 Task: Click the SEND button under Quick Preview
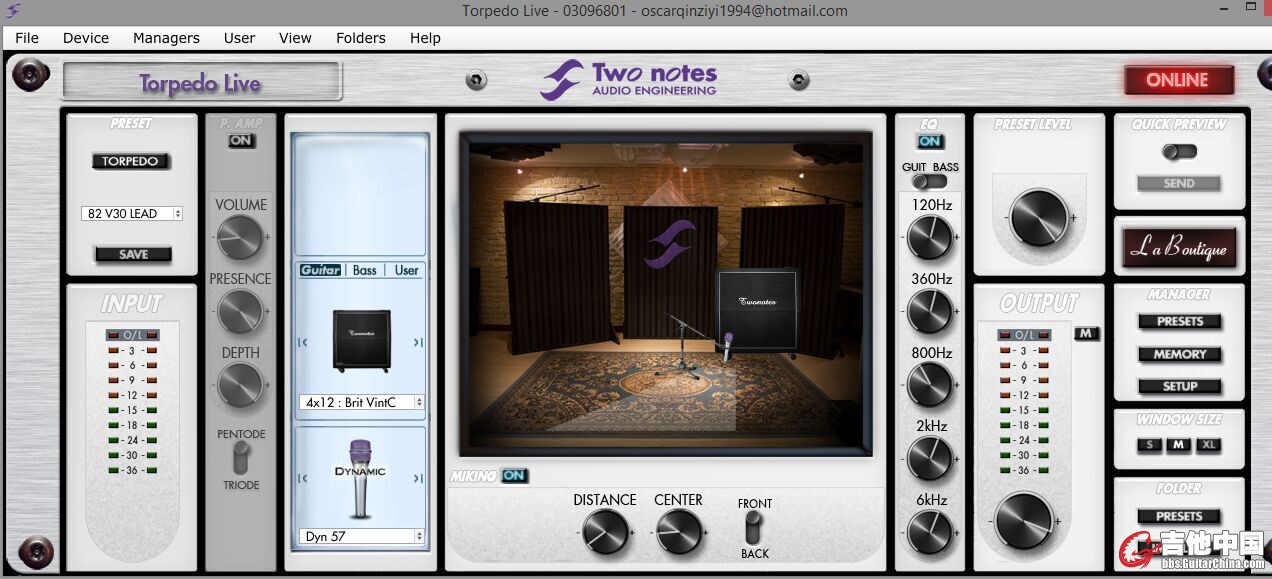(1179, 183)
